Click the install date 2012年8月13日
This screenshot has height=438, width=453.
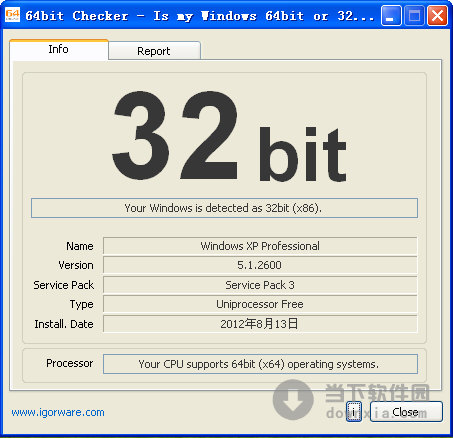coord(260,324)
